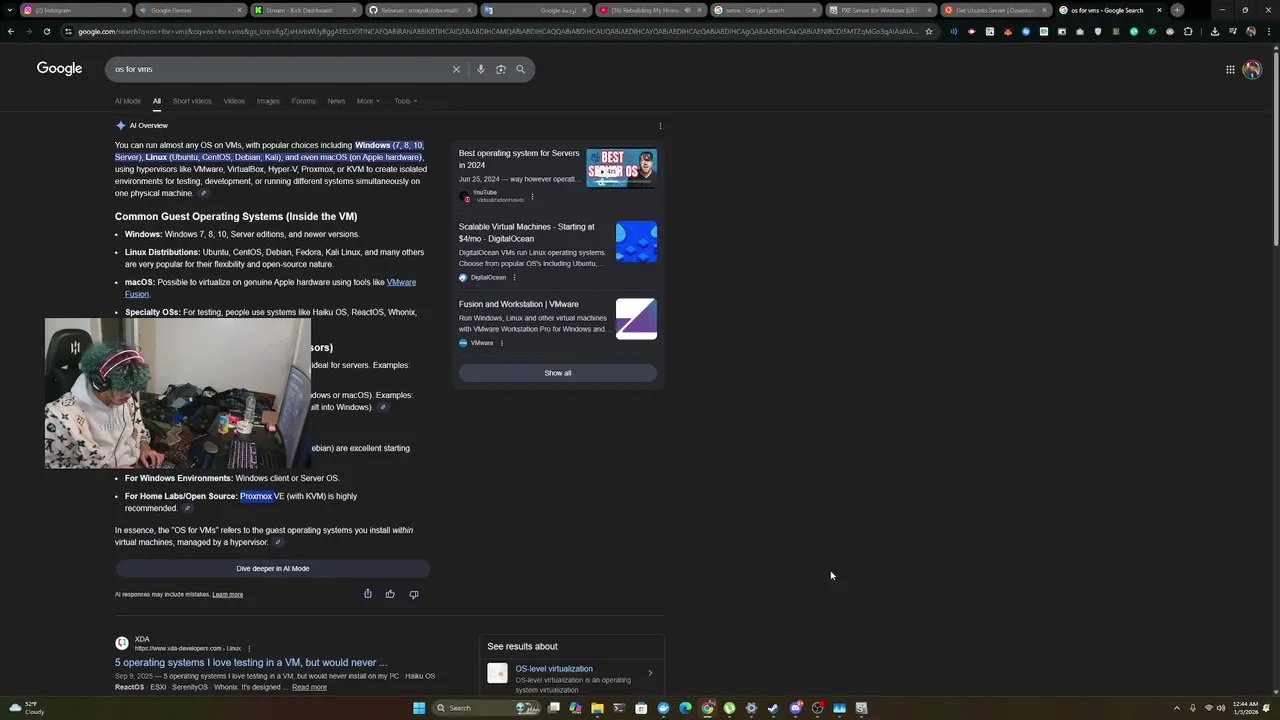
Task: Click the Google logo
Action: click(59, 68)
